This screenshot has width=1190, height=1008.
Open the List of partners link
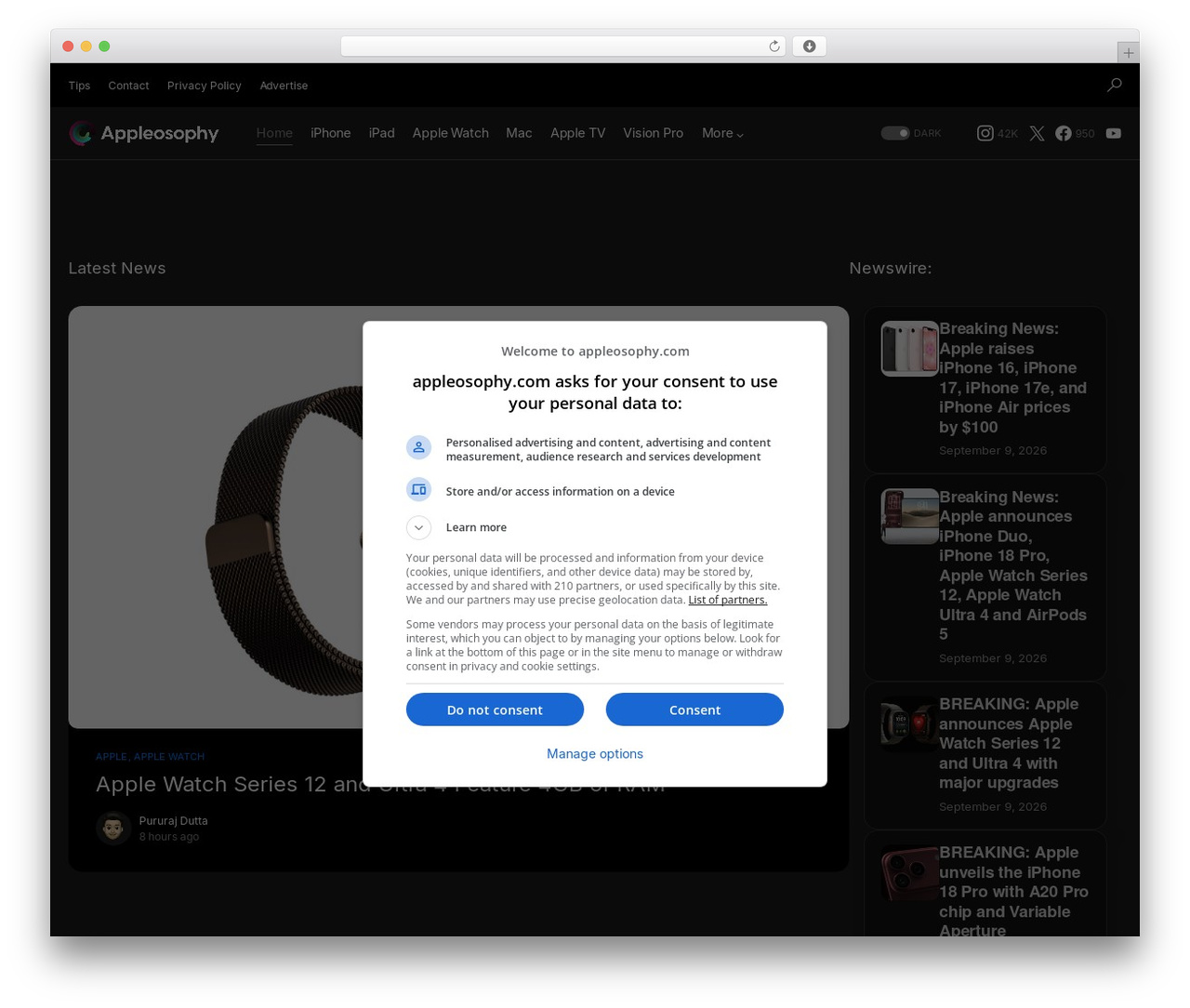coord(728,600)
